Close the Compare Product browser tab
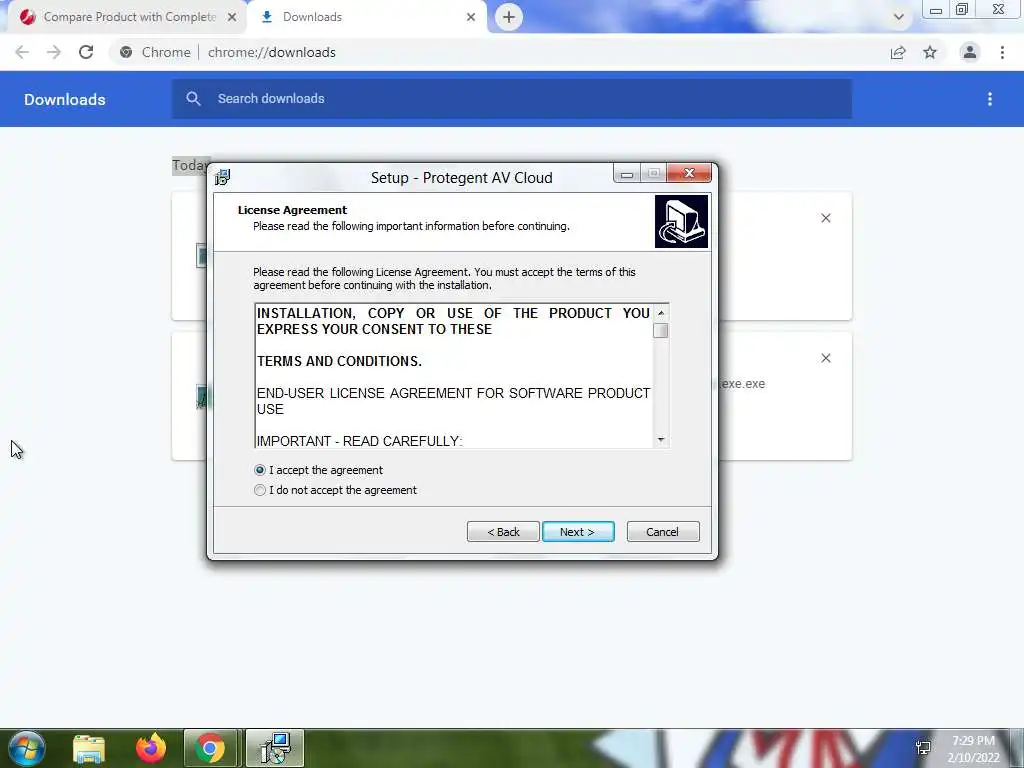Viewport: 1024px width, 768px height. [232, 18]
